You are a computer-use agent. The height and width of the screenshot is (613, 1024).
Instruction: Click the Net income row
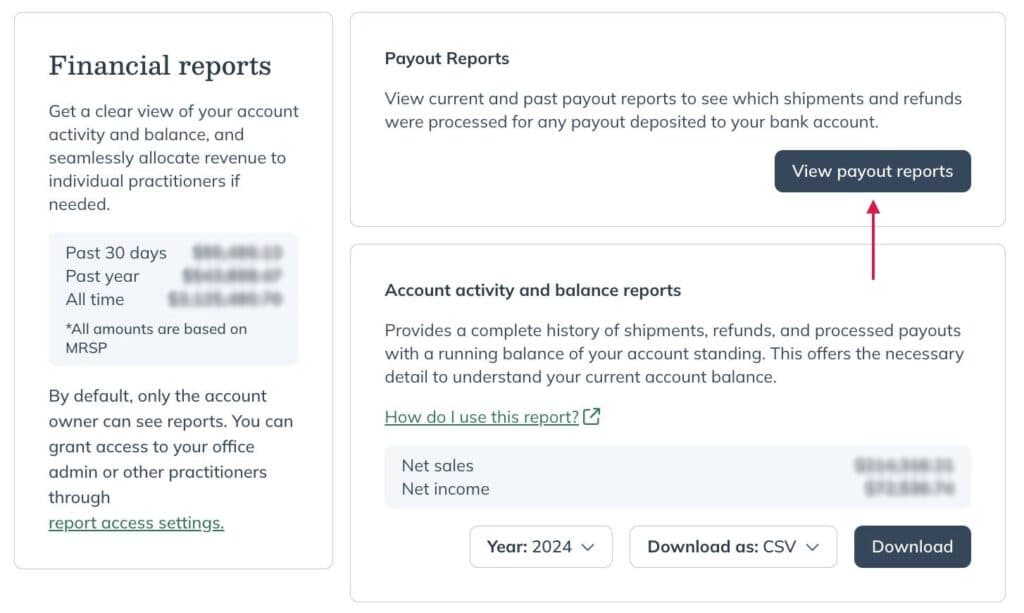(x=677, y=489)
